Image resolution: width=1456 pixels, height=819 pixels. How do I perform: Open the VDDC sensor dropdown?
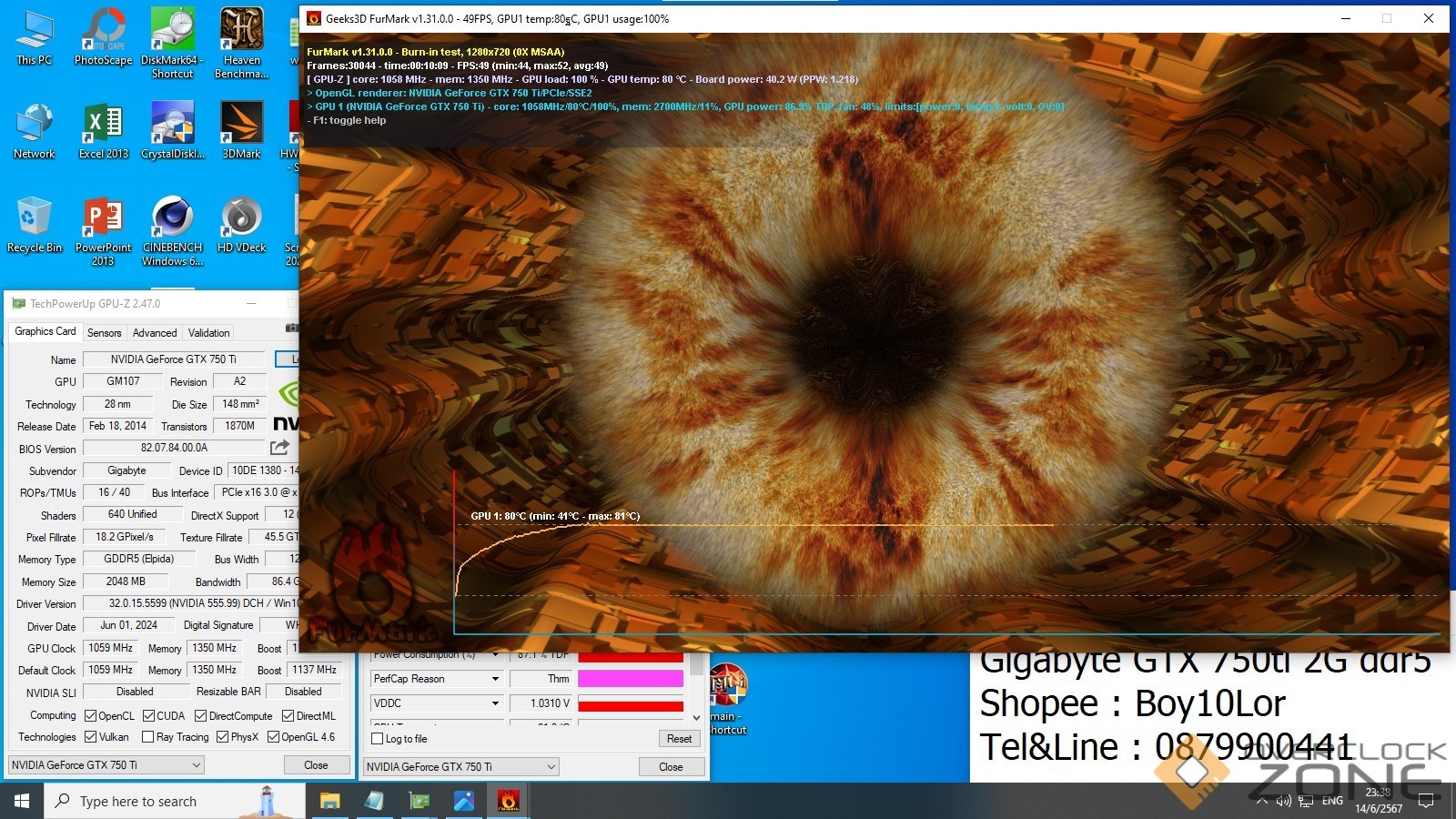click(495, 703)
